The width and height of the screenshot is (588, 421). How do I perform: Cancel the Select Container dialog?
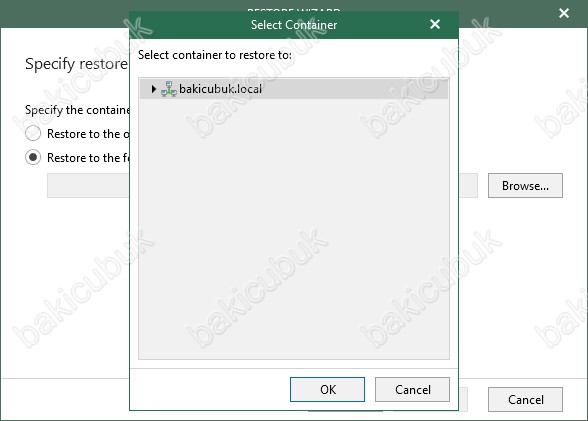(x=412, y=390)
